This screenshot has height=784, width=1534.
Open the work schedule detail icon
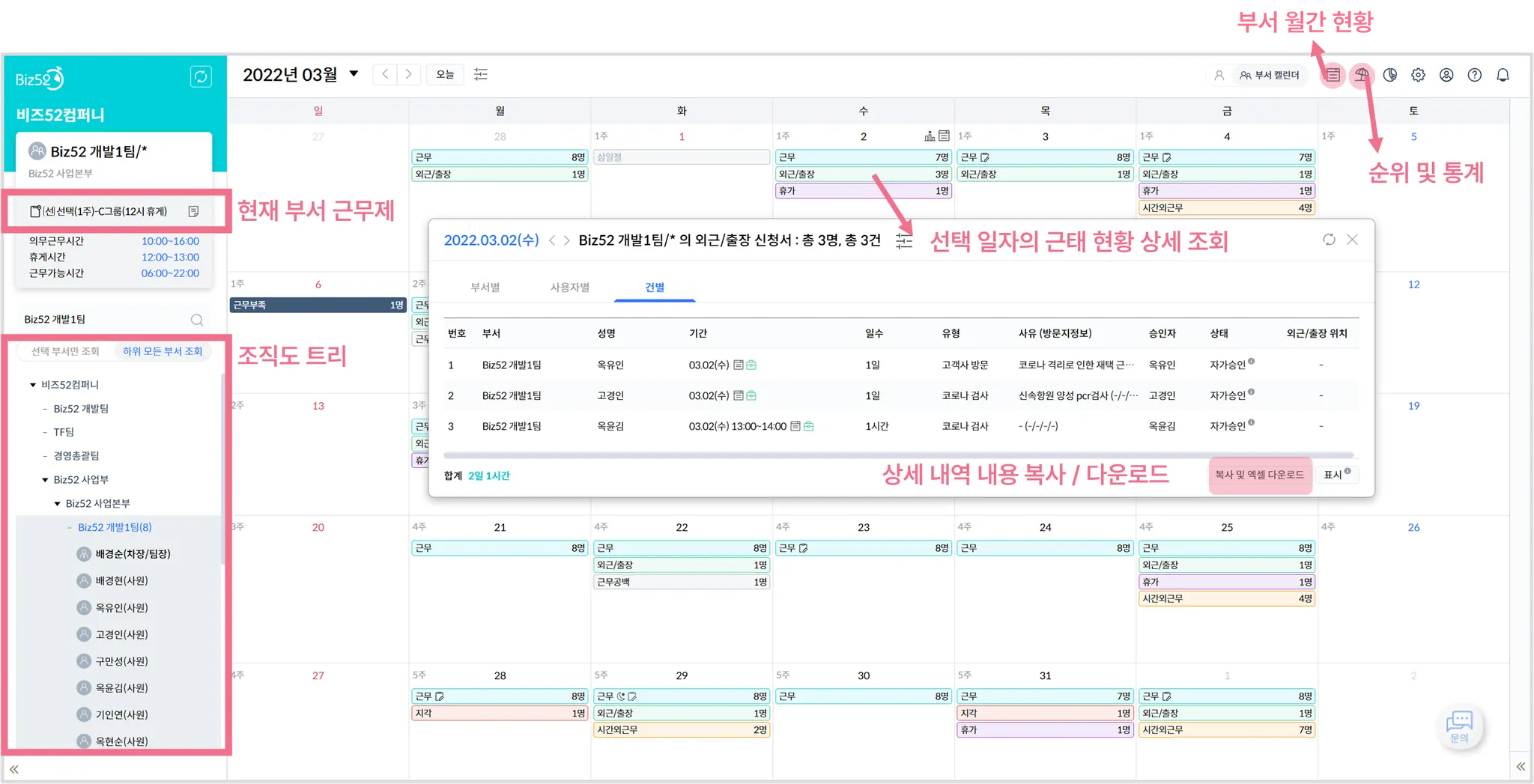pyautogui.click(x=193, y=211)
